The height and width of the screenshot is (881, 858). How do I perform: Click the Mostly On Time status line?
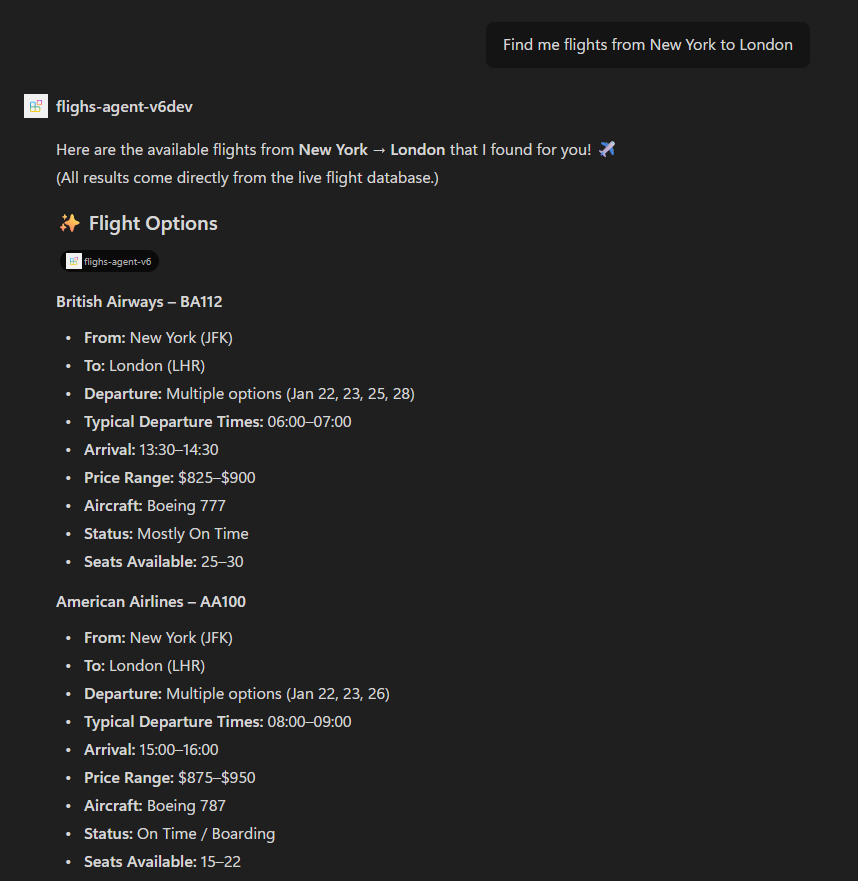pos(192,533)
